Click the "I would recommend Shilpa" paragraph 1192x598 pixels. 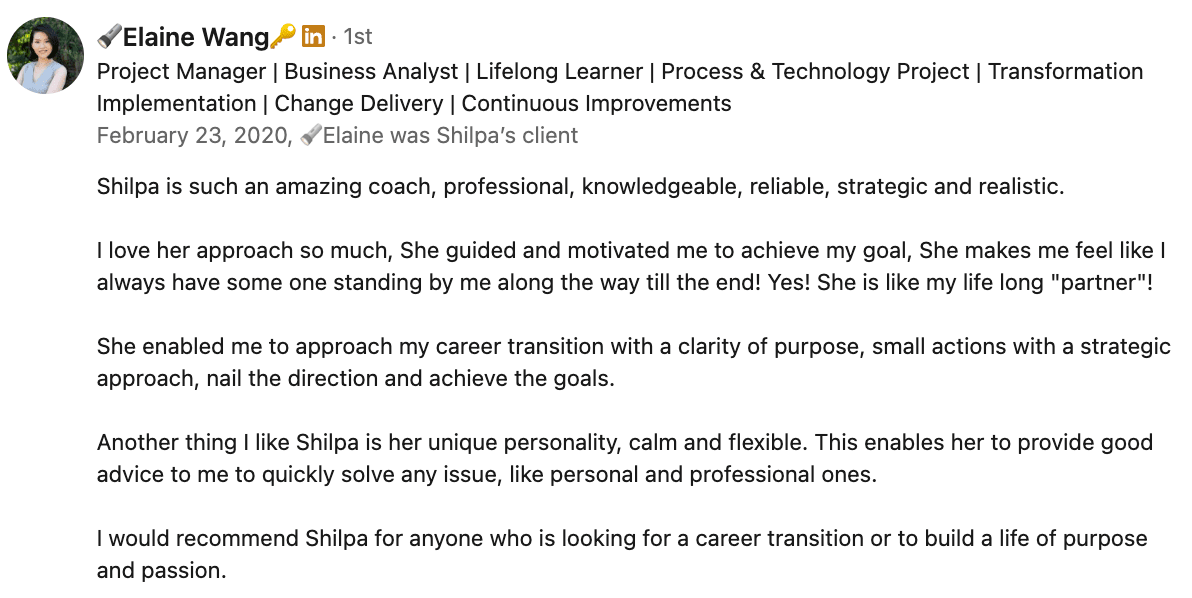click(620, 555)
